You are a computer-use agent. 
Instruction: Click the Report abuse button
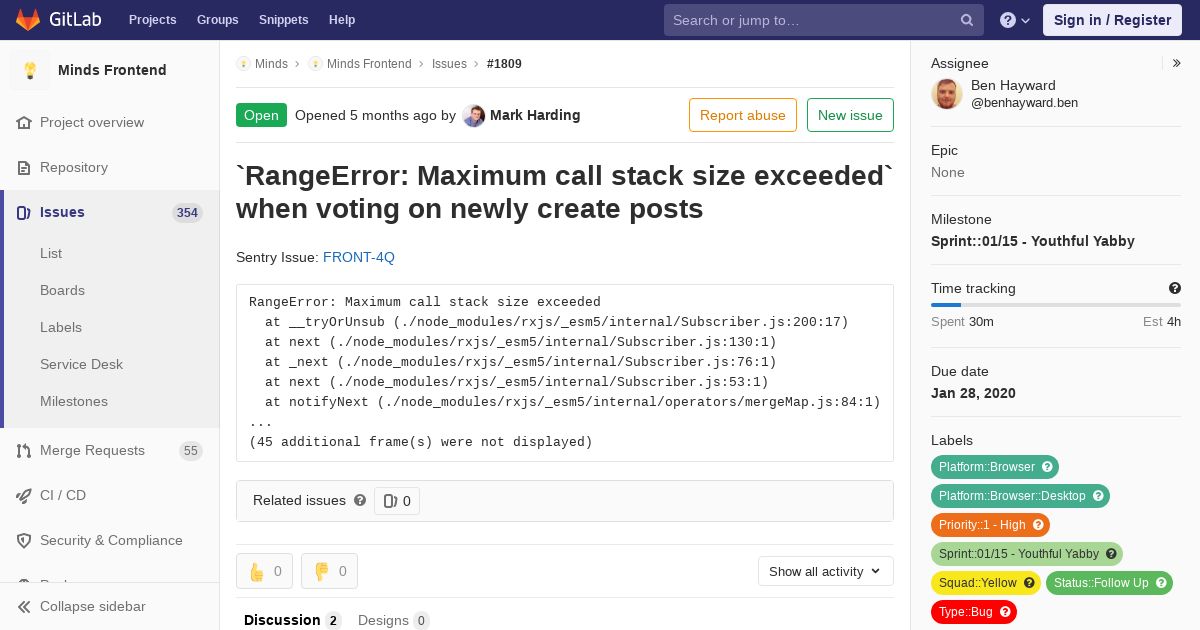(742, 115)
